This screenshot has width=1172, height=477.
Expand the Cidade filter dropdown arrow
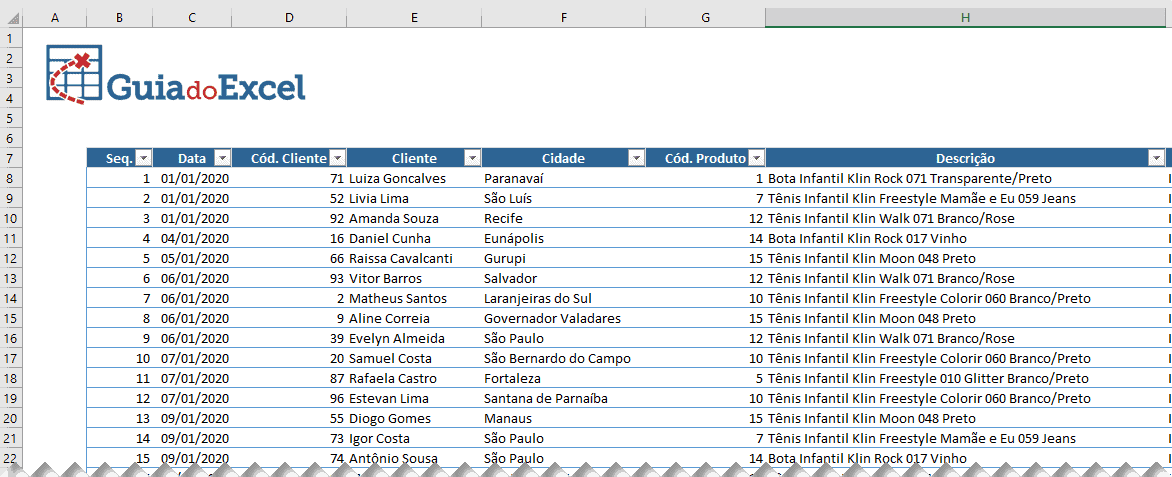click(x=636, y=158)
